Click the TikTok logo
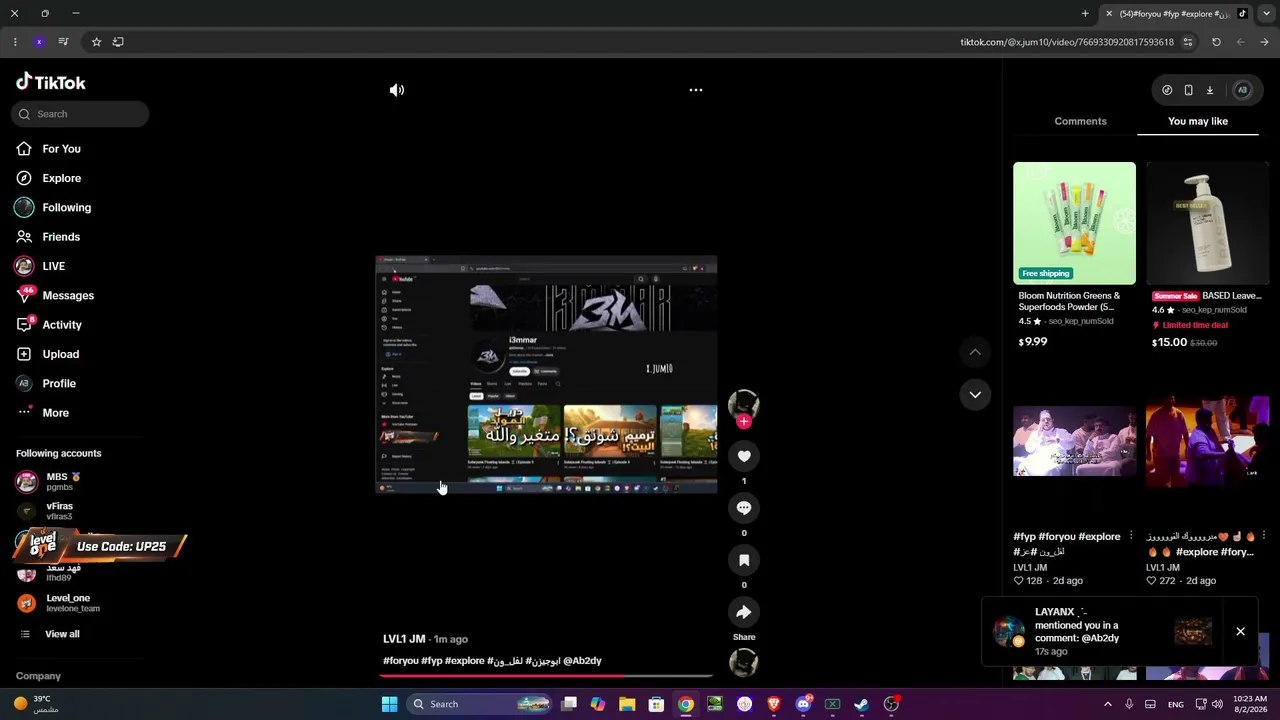The image size is (1280, 720). click(51, 82)
